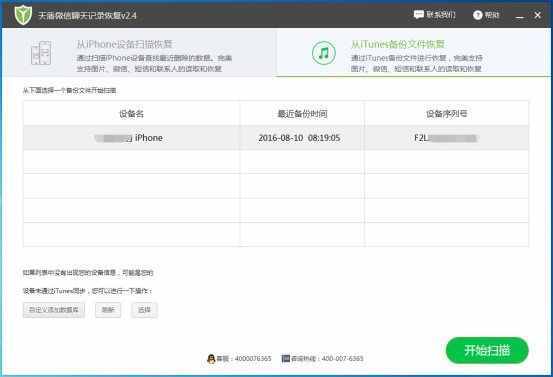Click the 设备名 column header
The height and width of the screenshot is (377, 553).
131,114
